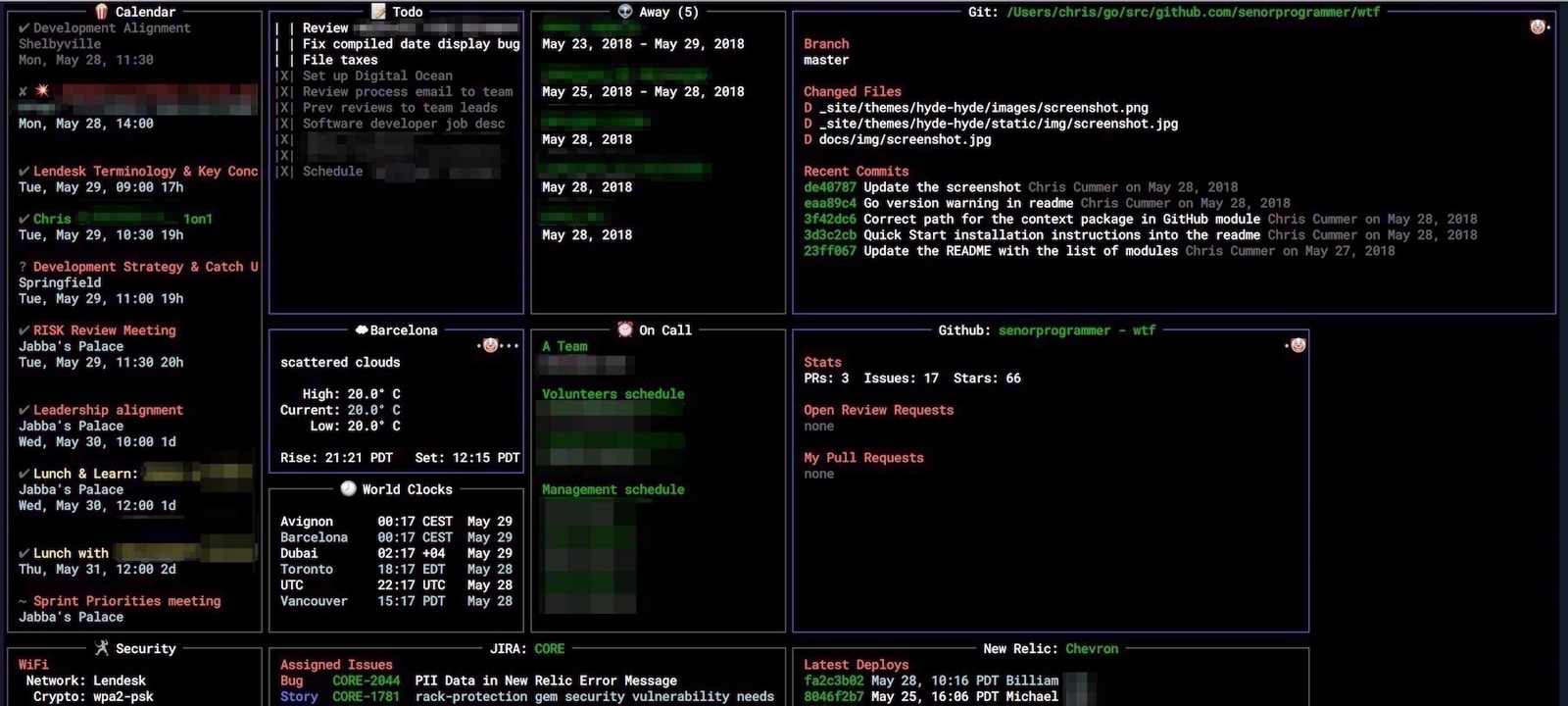1568x706 pixels.
Task: Open commit 23ff067 Update the README
Action: coord(1099,251)
